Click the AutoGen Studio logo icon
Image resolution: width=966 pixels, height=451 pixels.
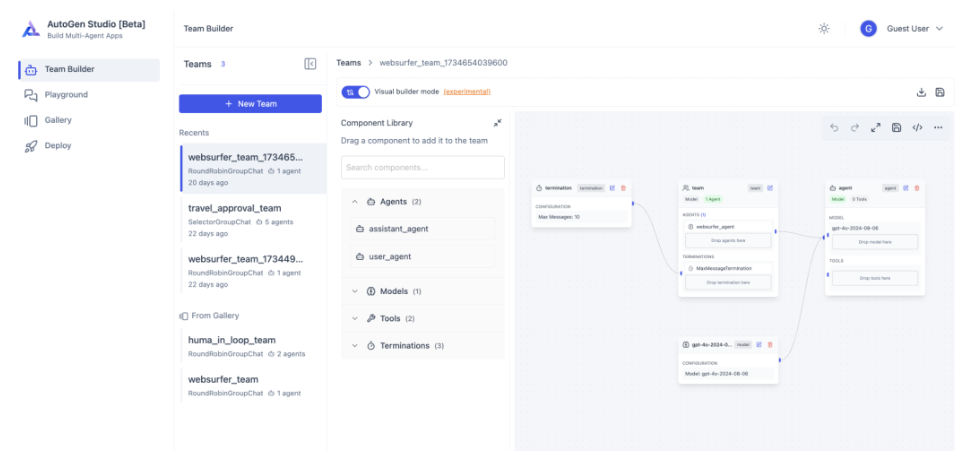[x=31, y=29]
